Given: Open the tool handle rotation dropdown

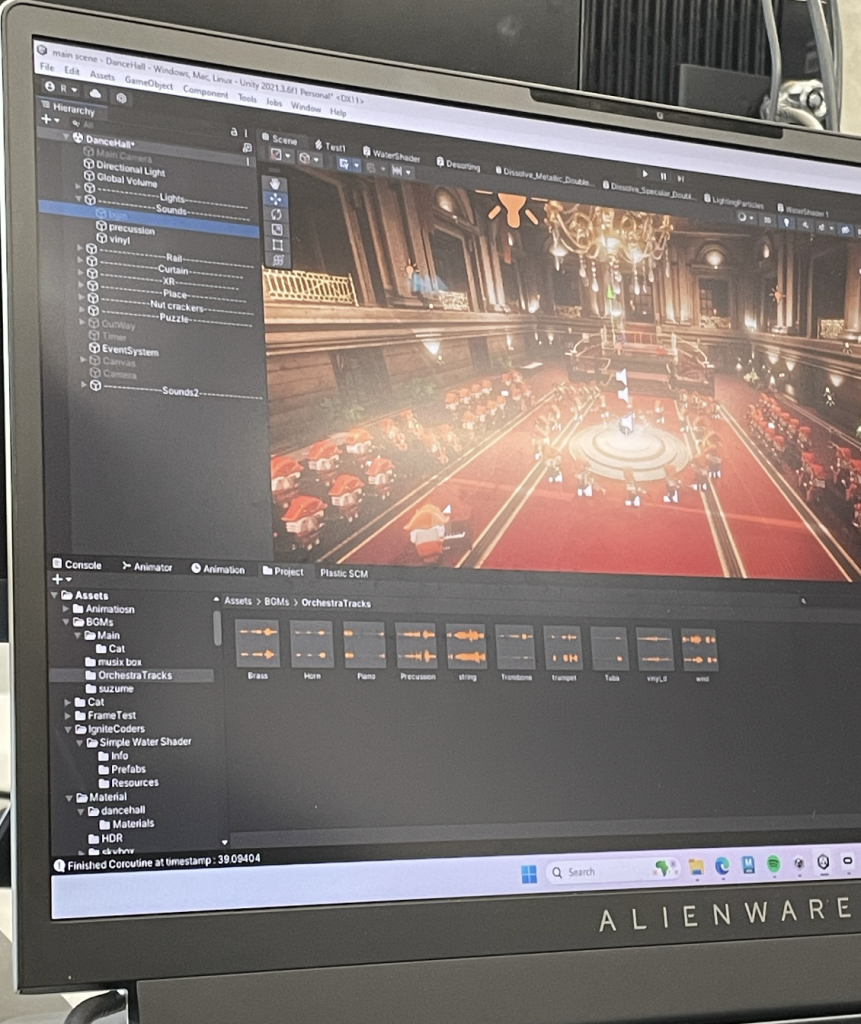Looking at the screenshot, I should coord(309,159).
